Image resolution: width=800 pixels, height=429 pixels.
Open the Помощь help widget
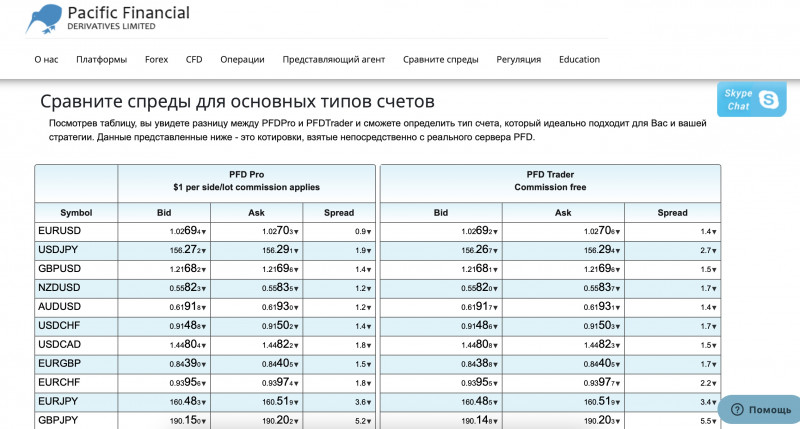759,410
